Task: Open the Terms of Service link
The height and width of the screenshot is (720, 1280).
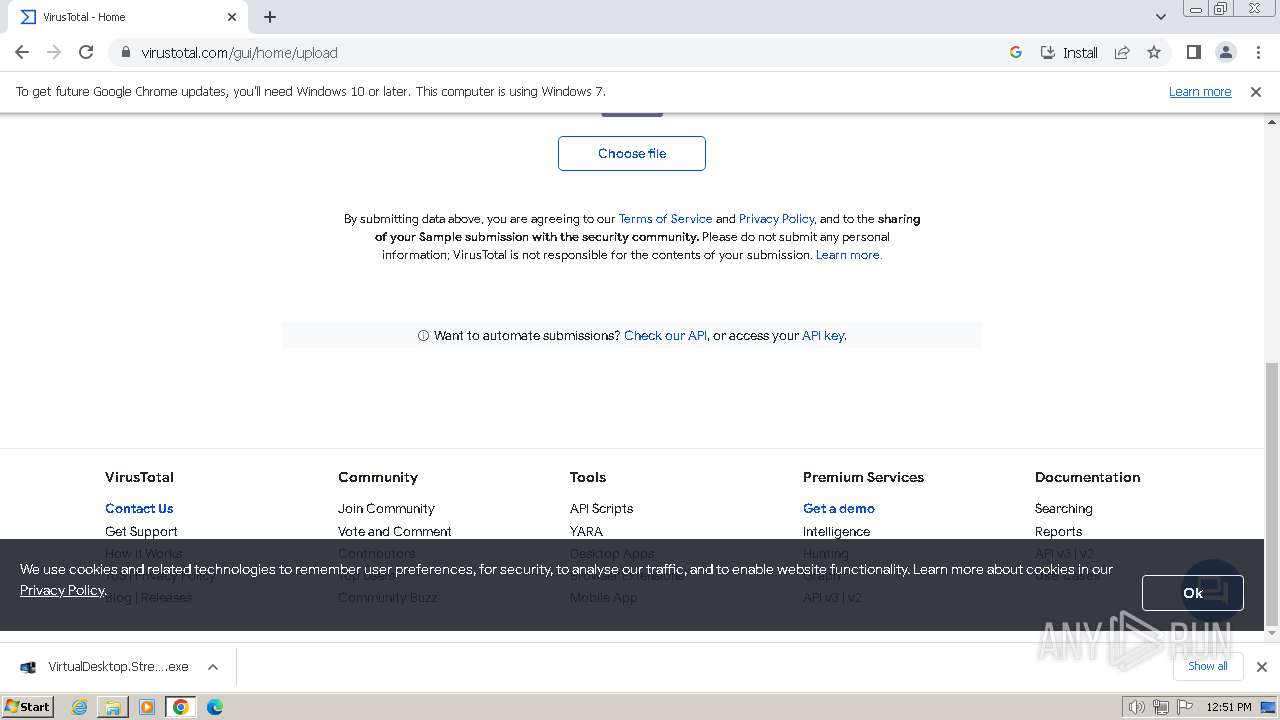Action: pyautogui.click(x=665, y=218)
